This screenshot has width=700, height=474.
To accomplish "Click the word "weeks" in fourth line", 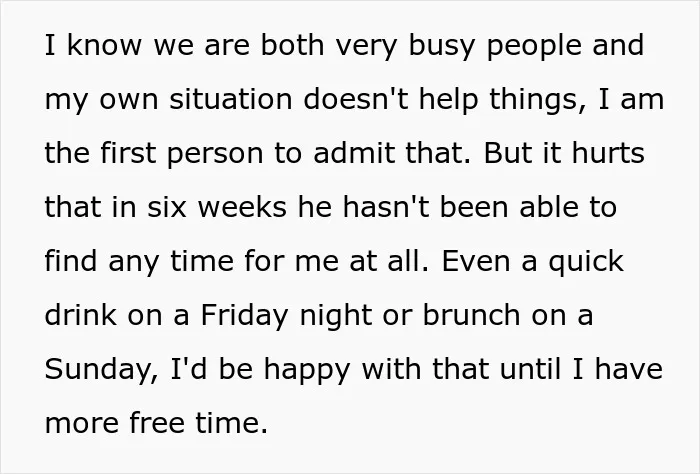I will 242,207.
